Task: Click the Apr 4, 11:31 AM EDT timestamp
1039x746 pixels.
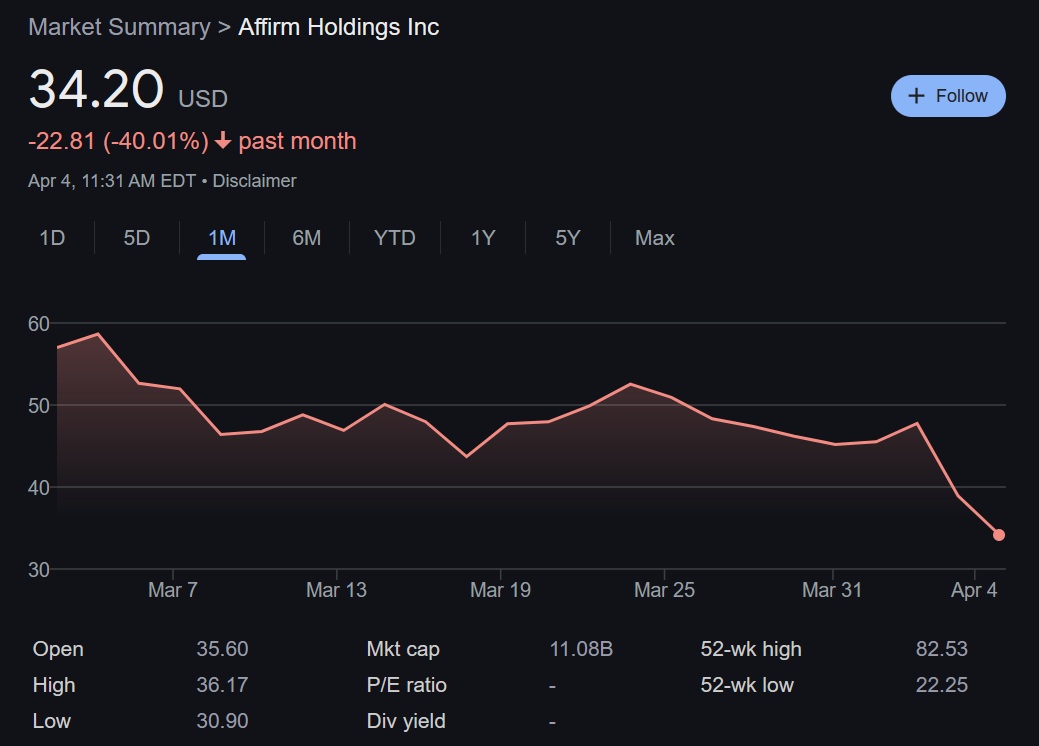Action: 112,181
